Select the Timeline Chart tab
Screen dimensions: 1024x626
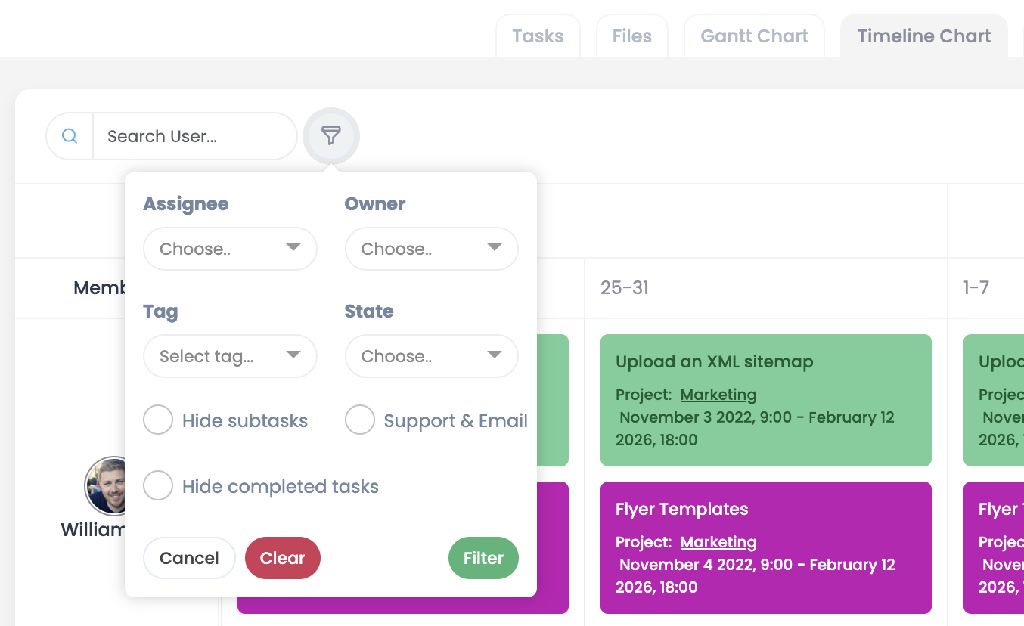923,36
